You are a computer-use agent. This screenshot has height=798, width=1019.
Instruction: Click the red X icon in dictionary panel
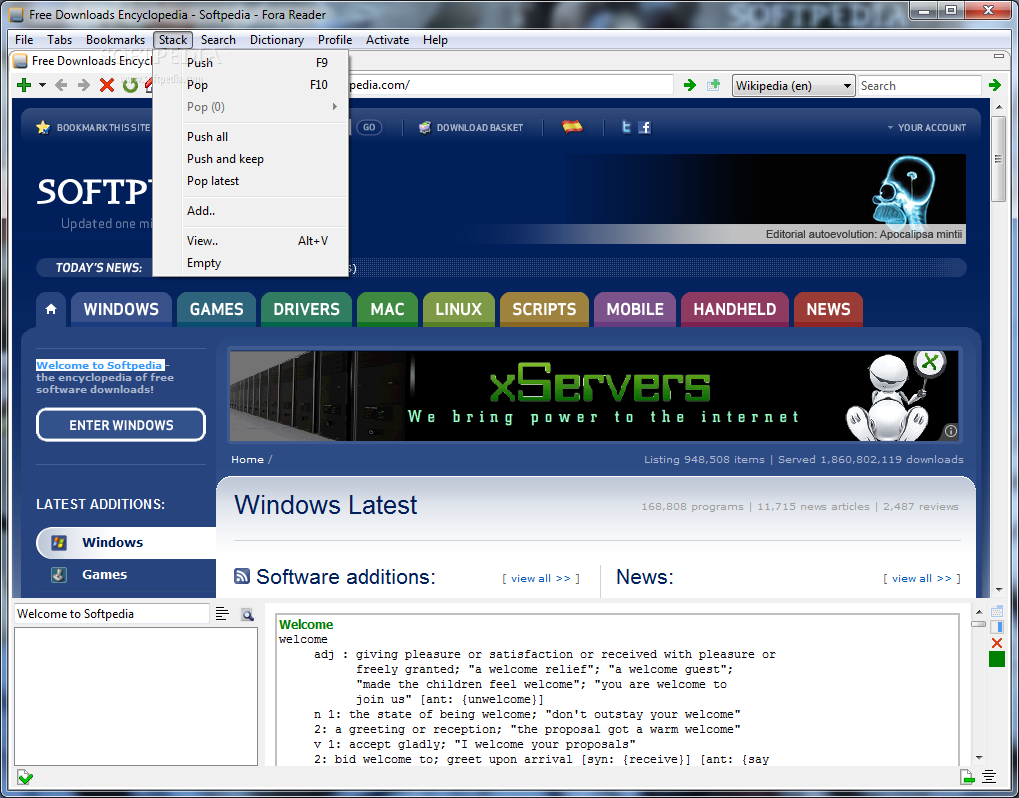[996, 643]
